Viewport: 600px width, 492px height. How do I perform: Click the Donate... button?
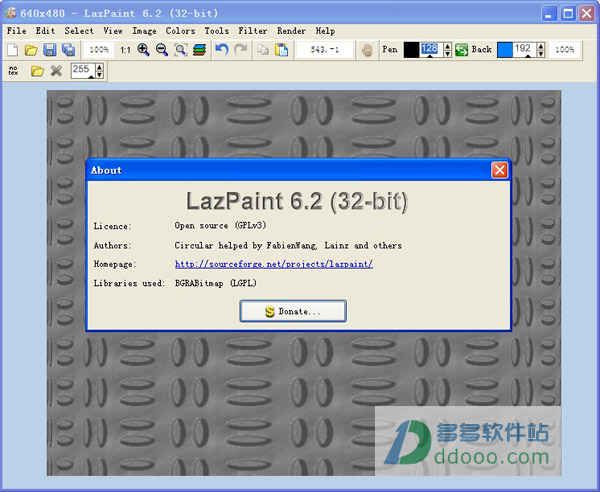[293, 311]
